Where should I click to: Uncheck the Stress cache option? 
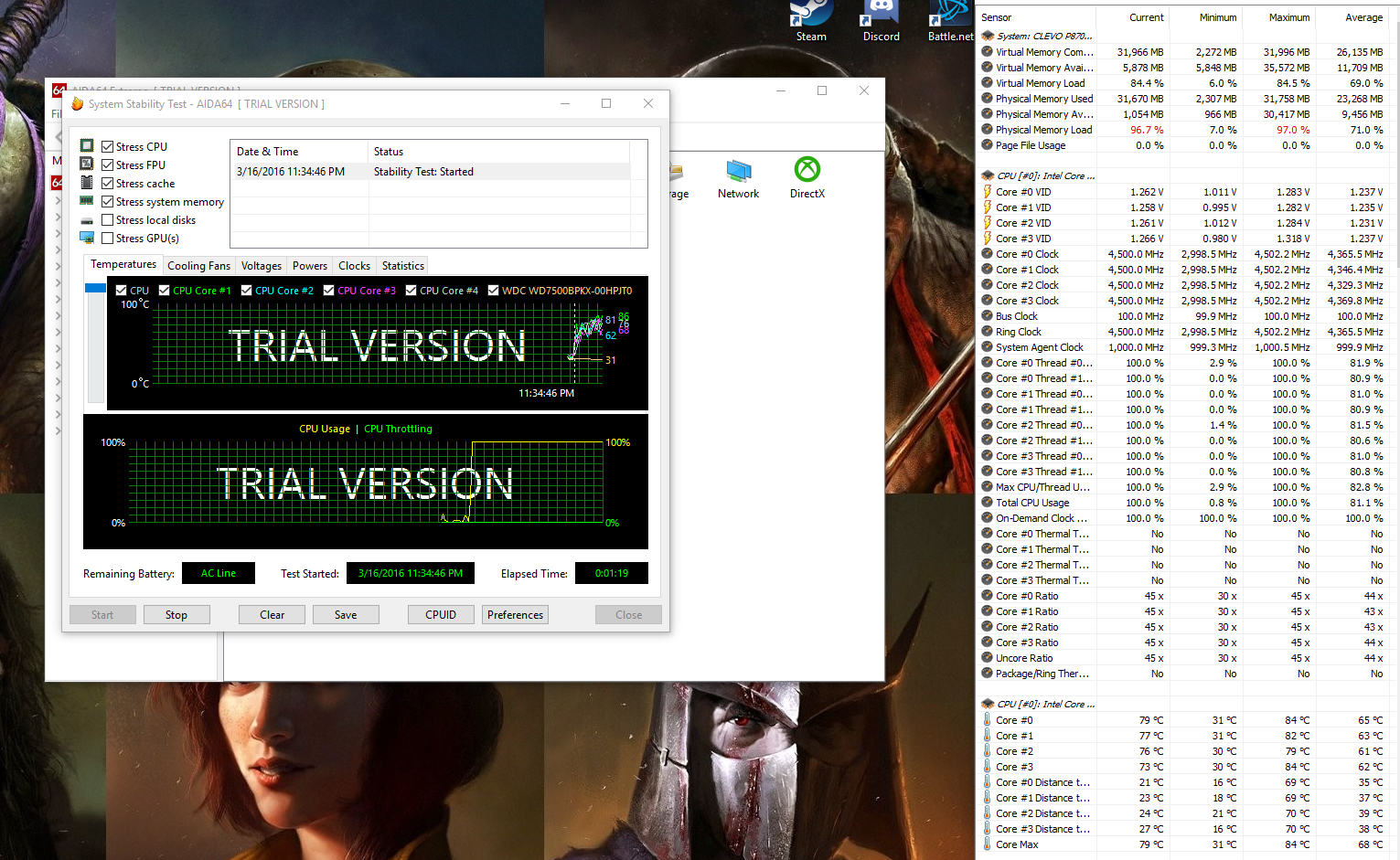point(108,183)
